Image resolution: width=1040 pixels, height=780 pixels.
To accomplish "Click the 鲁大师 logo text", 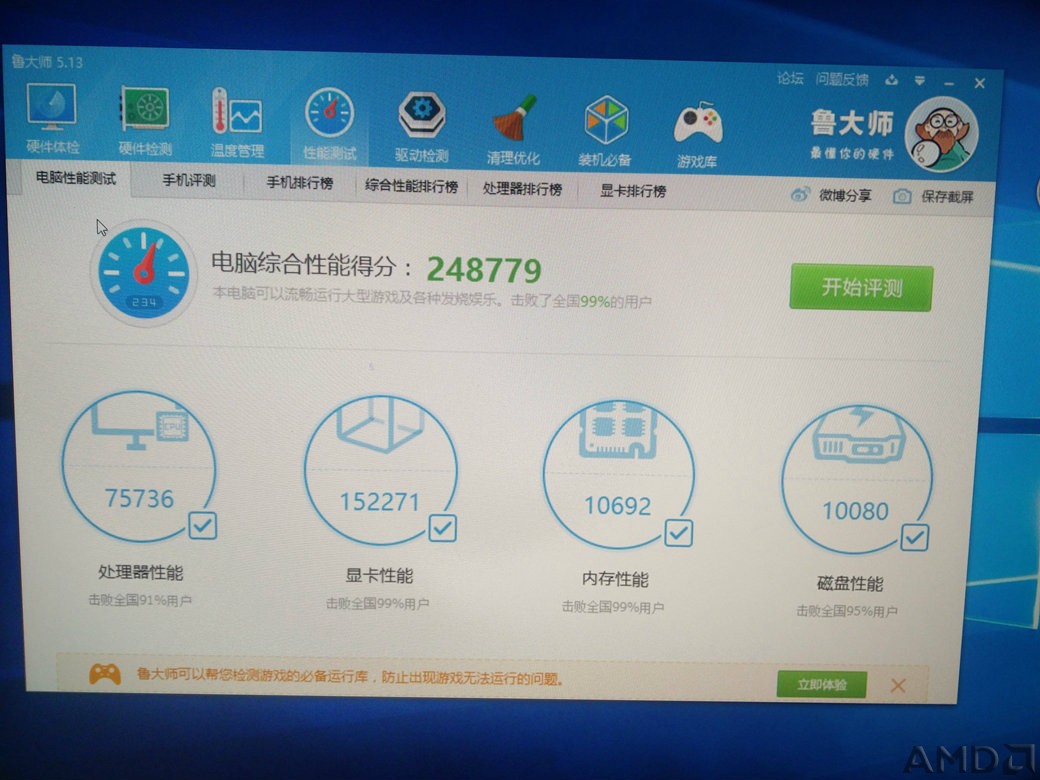I will (x=852, y=123).
